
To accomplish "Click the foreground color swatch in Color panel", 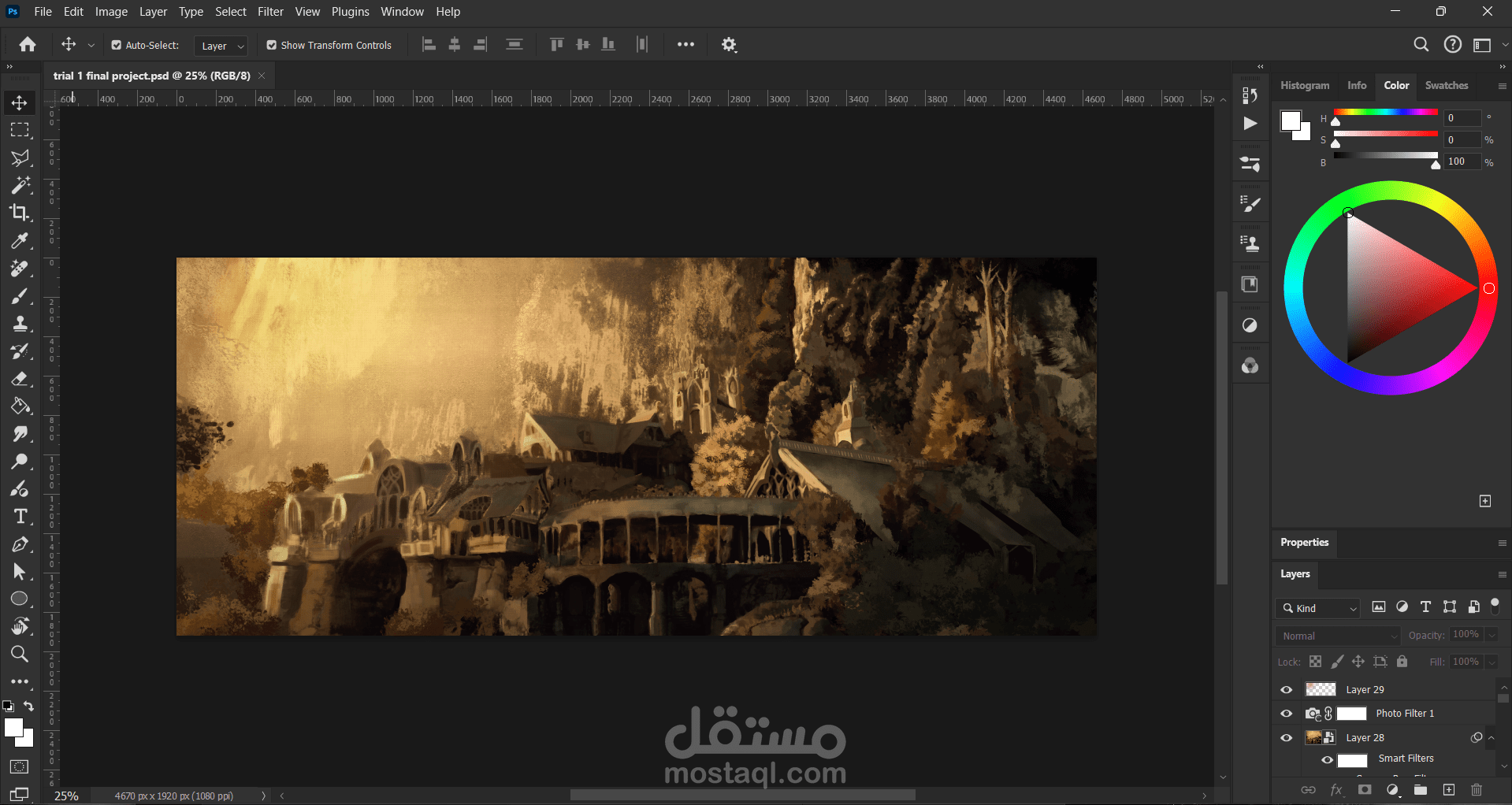I will click(1290, 121).
